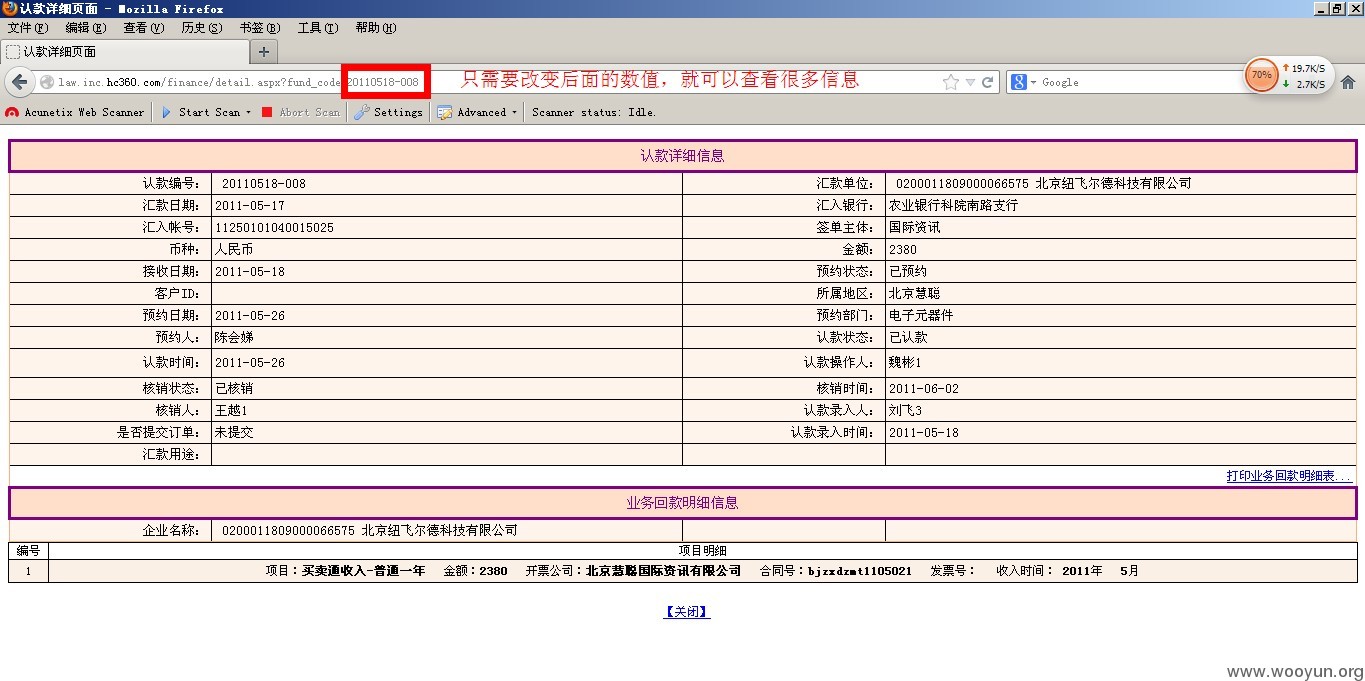Click the 认款状态 value 已认款

908,338
